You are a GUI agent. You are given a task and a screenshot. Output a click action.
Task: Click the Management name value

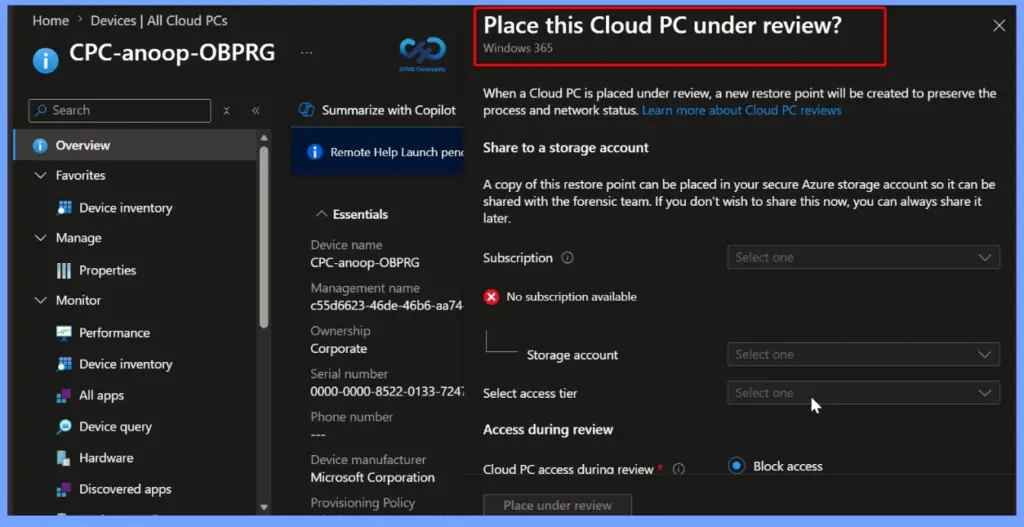coord(387,305)
